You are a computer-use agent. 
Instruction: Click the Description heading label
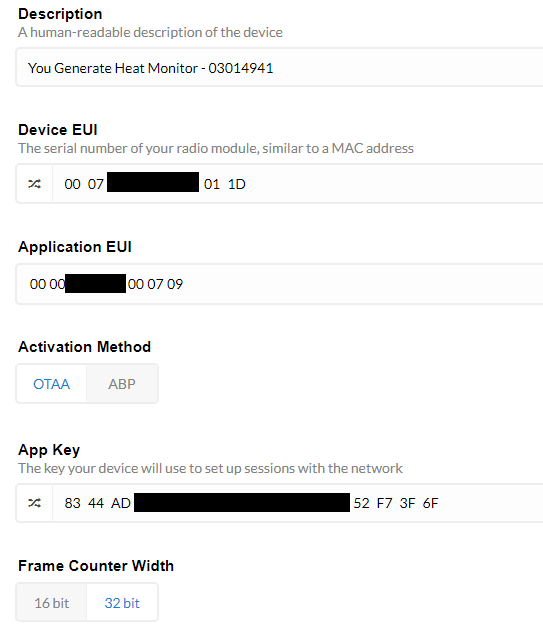click(60, 14)
